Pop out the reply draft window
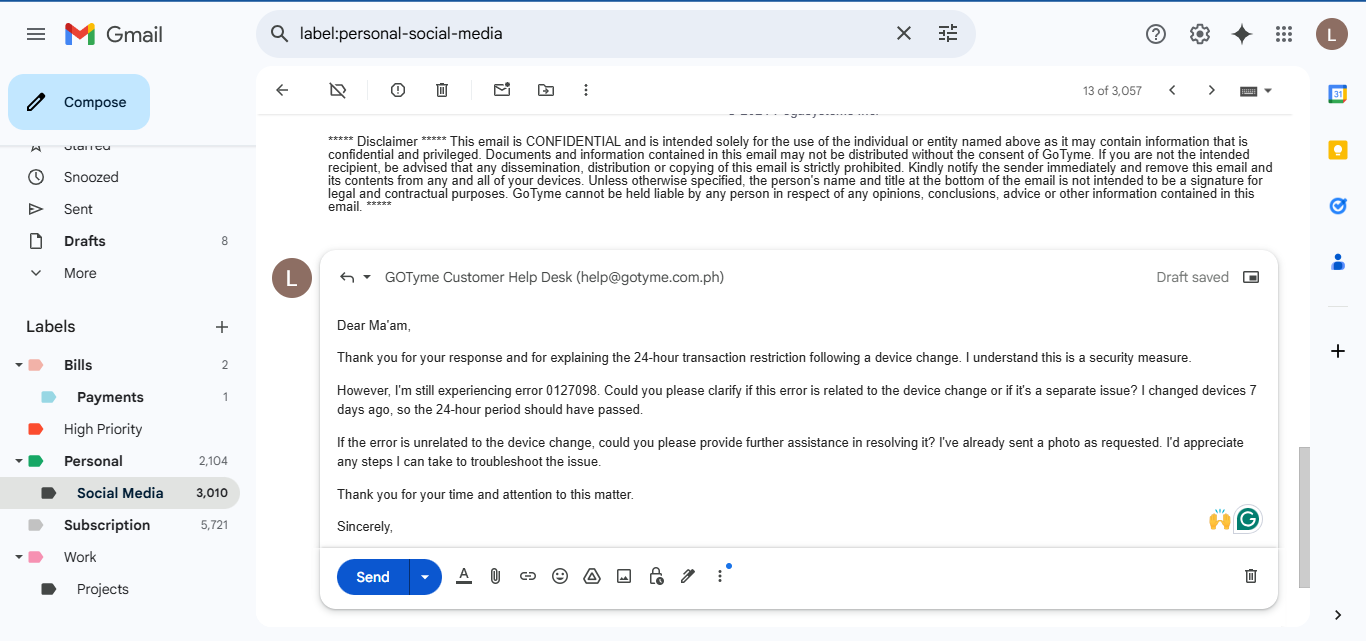This screenshot has width=1366, height=641. click(1251, 277)
